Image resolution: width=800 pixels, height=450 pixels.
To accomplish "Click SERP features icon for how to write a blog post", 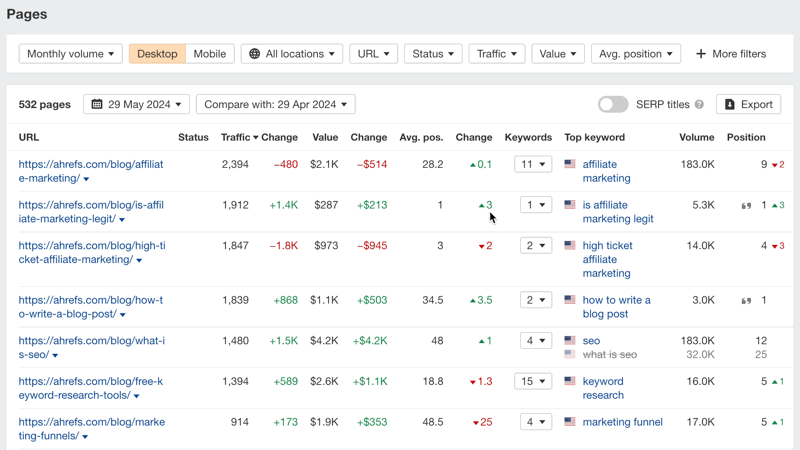I will coord(746,301).
